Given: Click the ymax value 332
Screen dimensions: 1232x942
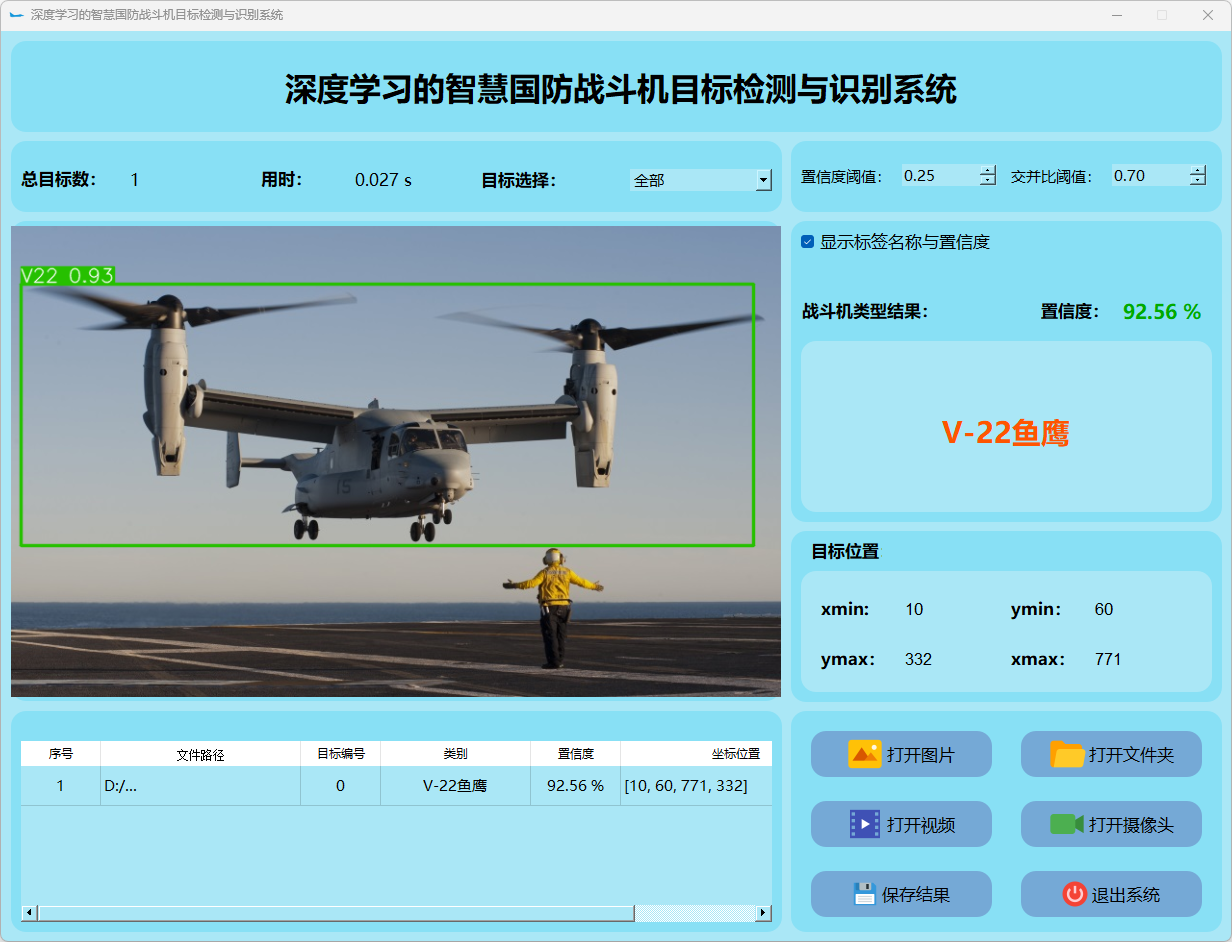Looking at the screenshot, I should (x=918, y=659).
